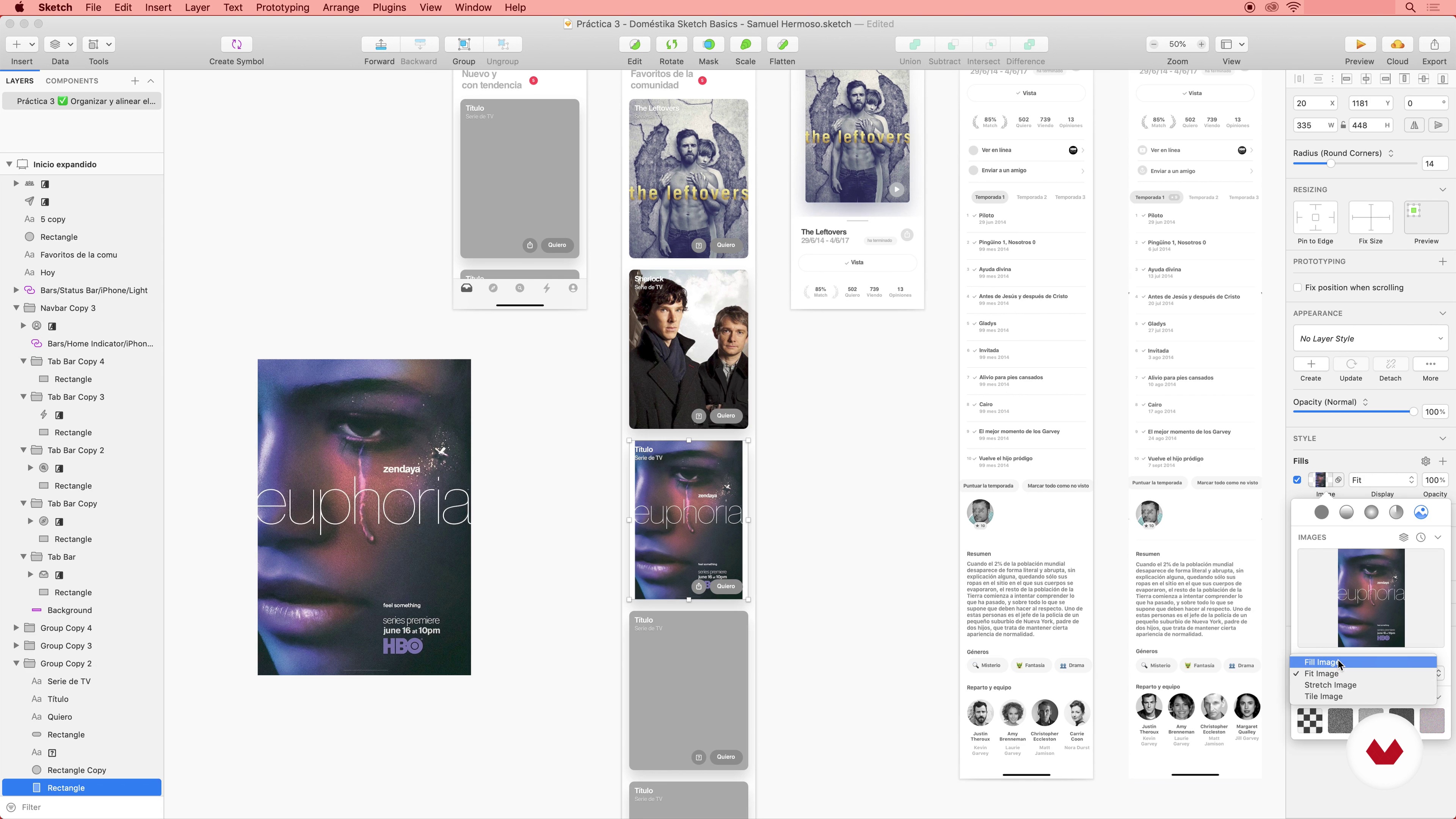Collapse the Resizing section chevron
The width and height of the screenshot is (1456, 819).
pos(1442,189)
